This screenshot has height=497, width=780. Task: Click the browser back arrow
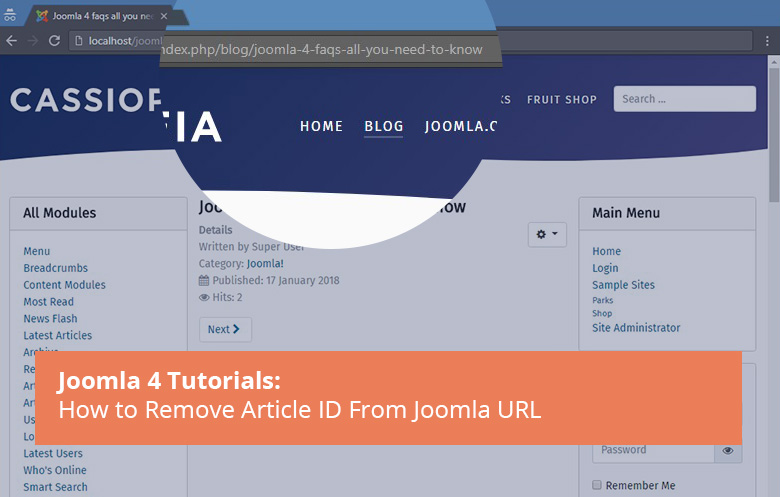11,41
